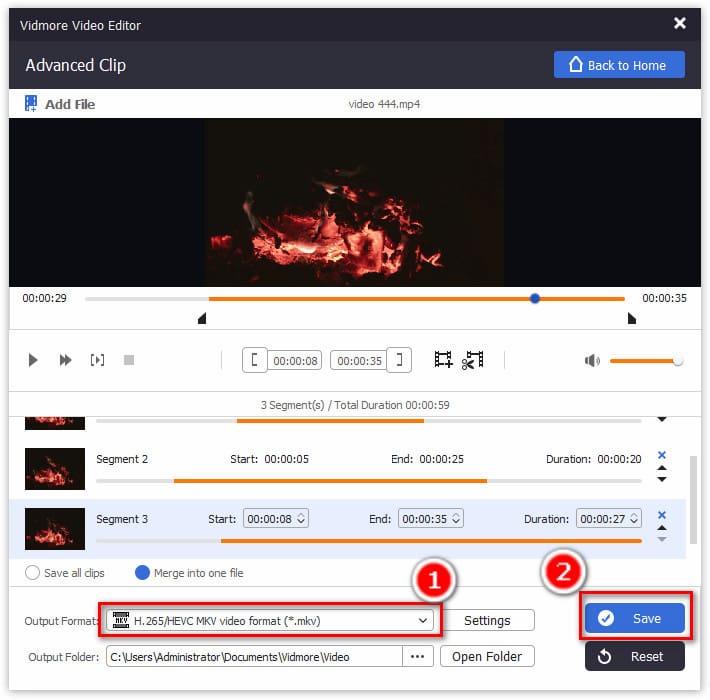Open the Output Format dropdown
This screenshot has width=710, height=700.
click(270, 620)
